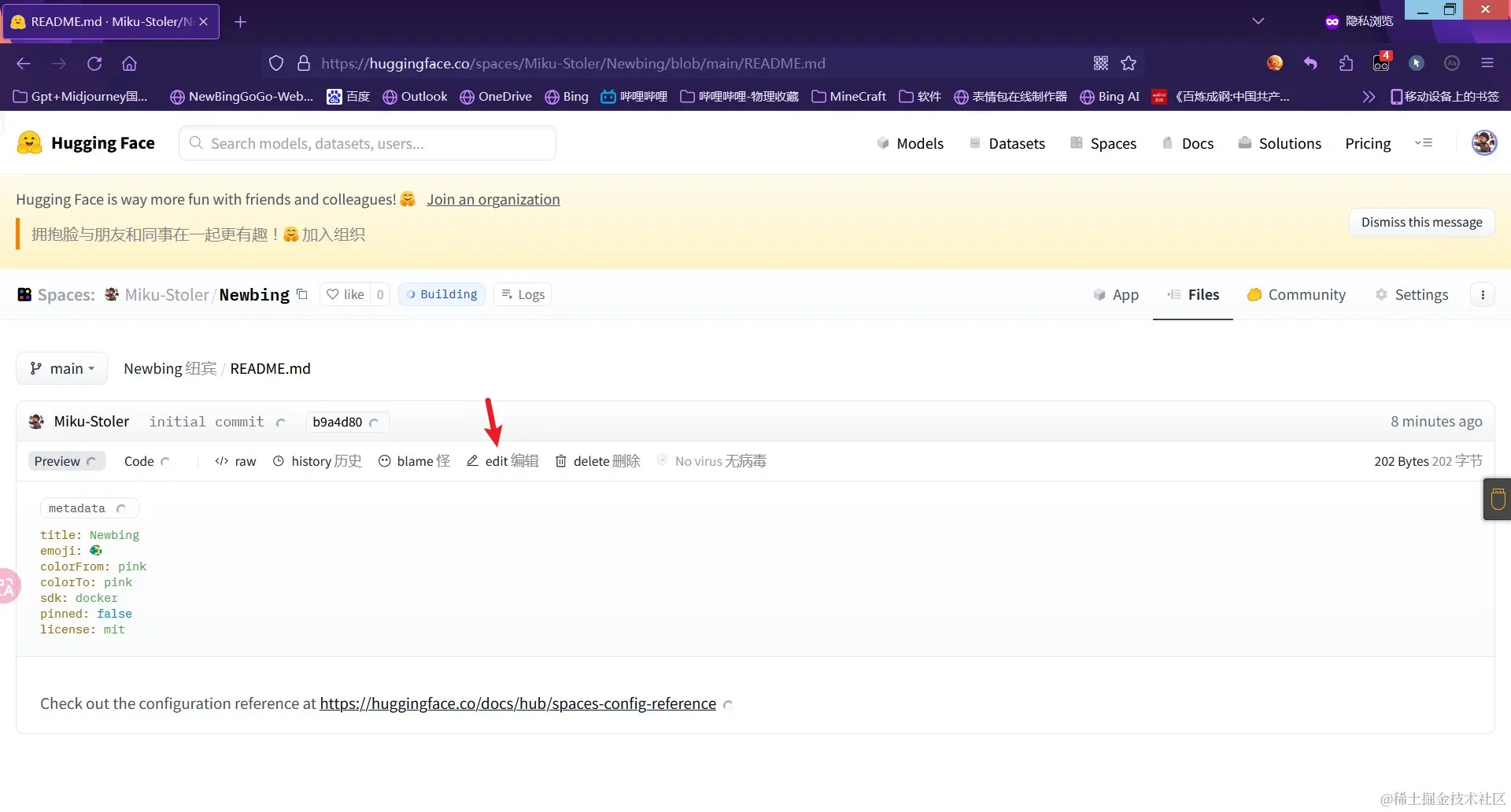Click the metadata label badge
Viewport: 1511px width, 812px height.
tap(89, 508)
